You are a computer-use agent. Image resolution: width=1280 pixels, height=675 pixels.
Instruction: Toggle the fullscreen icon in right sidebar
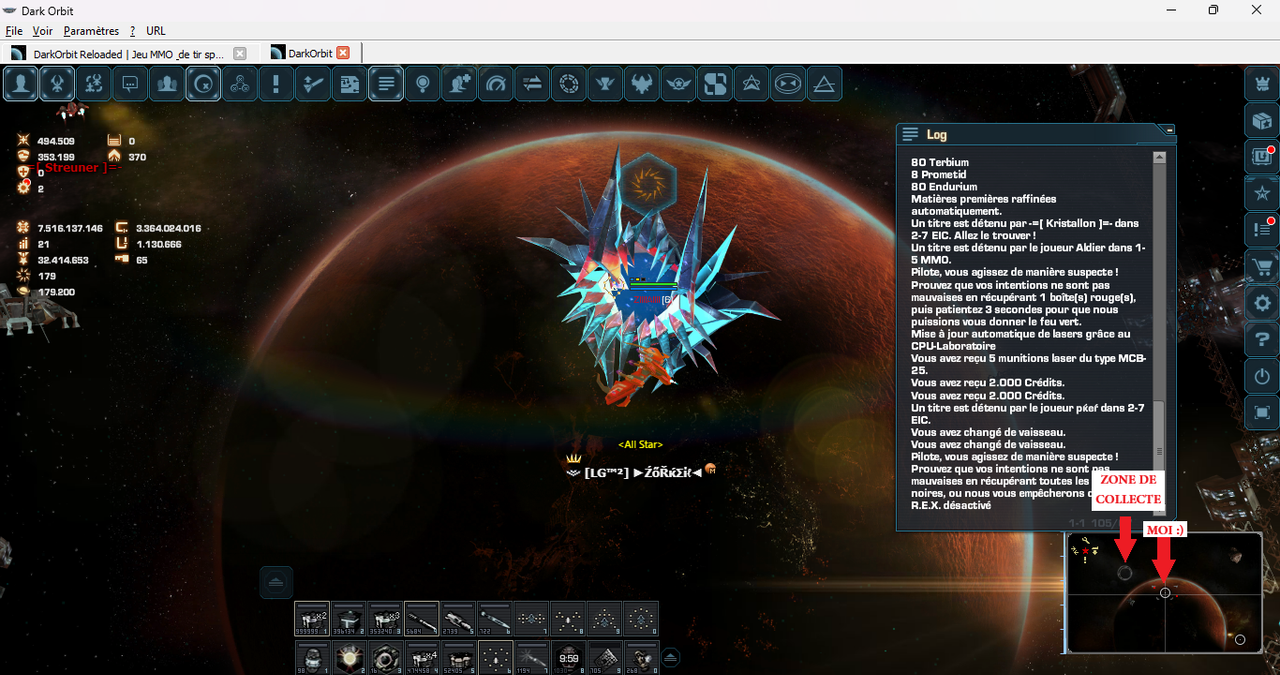[x=1261, y=413]
